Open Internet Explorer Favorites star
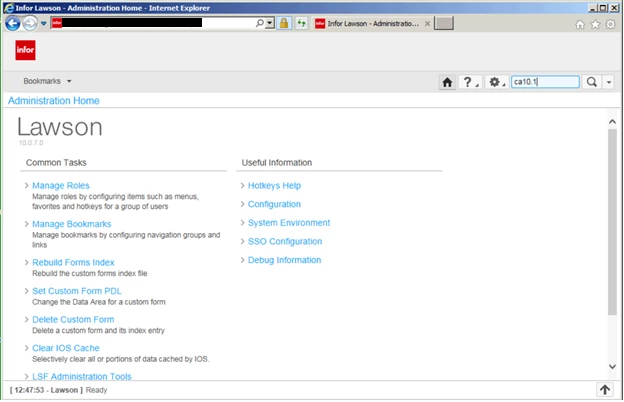Image resolution: width=624 pixels, height=402 pixels. (x=595, y=25)
